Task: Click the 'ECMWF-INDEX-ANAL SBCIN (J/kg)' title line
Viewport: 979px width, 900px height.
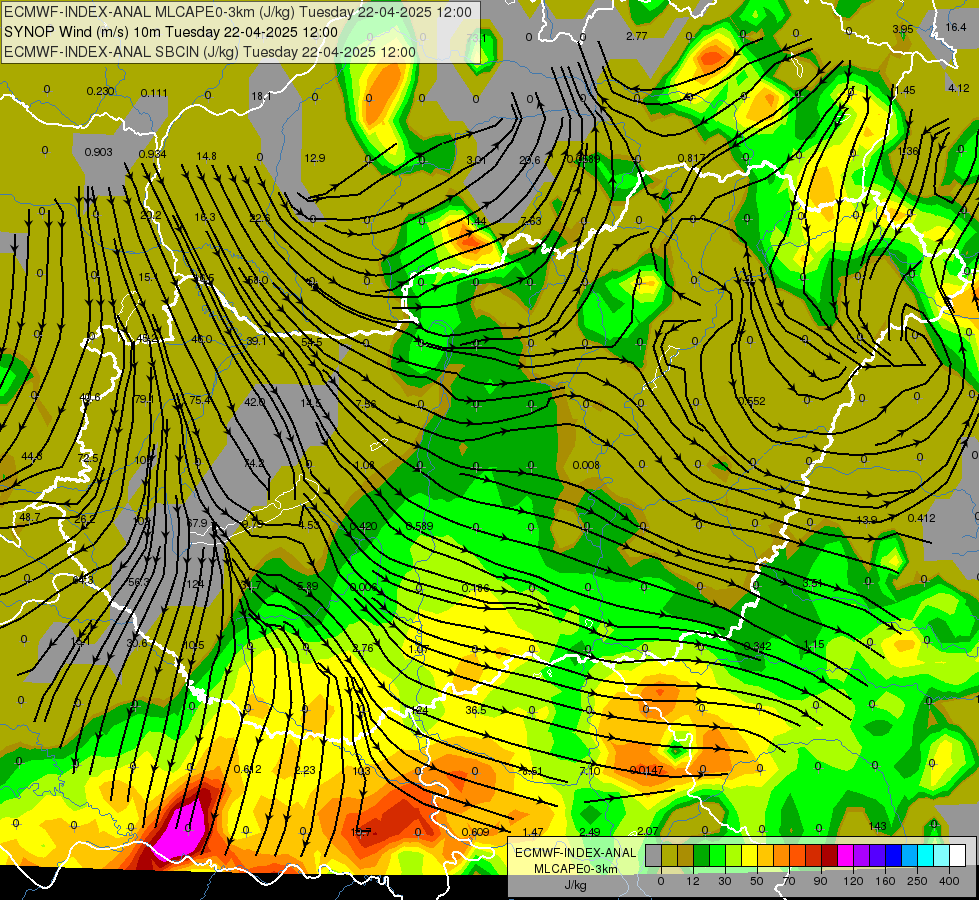Action: tap(121, 52)
